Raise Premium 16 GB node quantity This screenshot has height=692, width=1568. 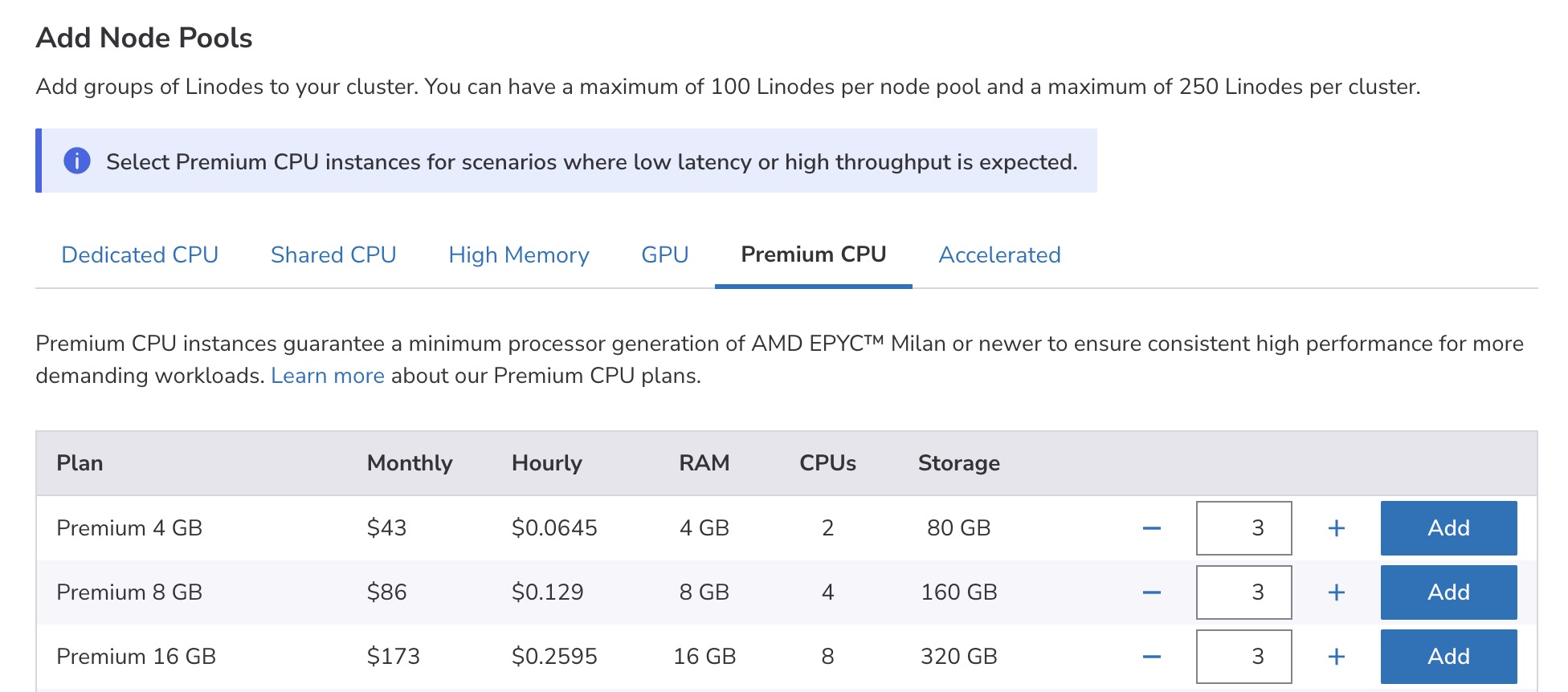[1337, 657]
